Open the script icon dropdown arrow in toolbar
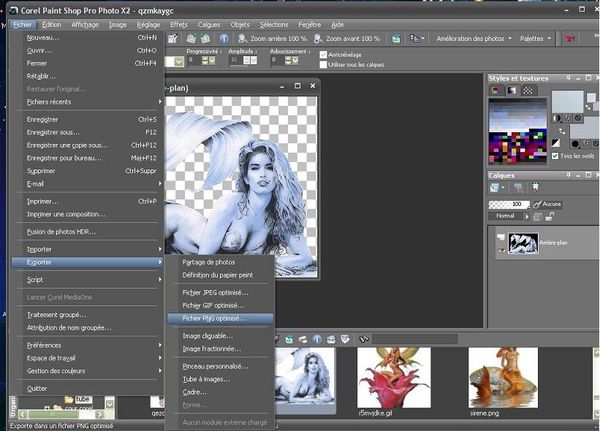 pos(422,39)
